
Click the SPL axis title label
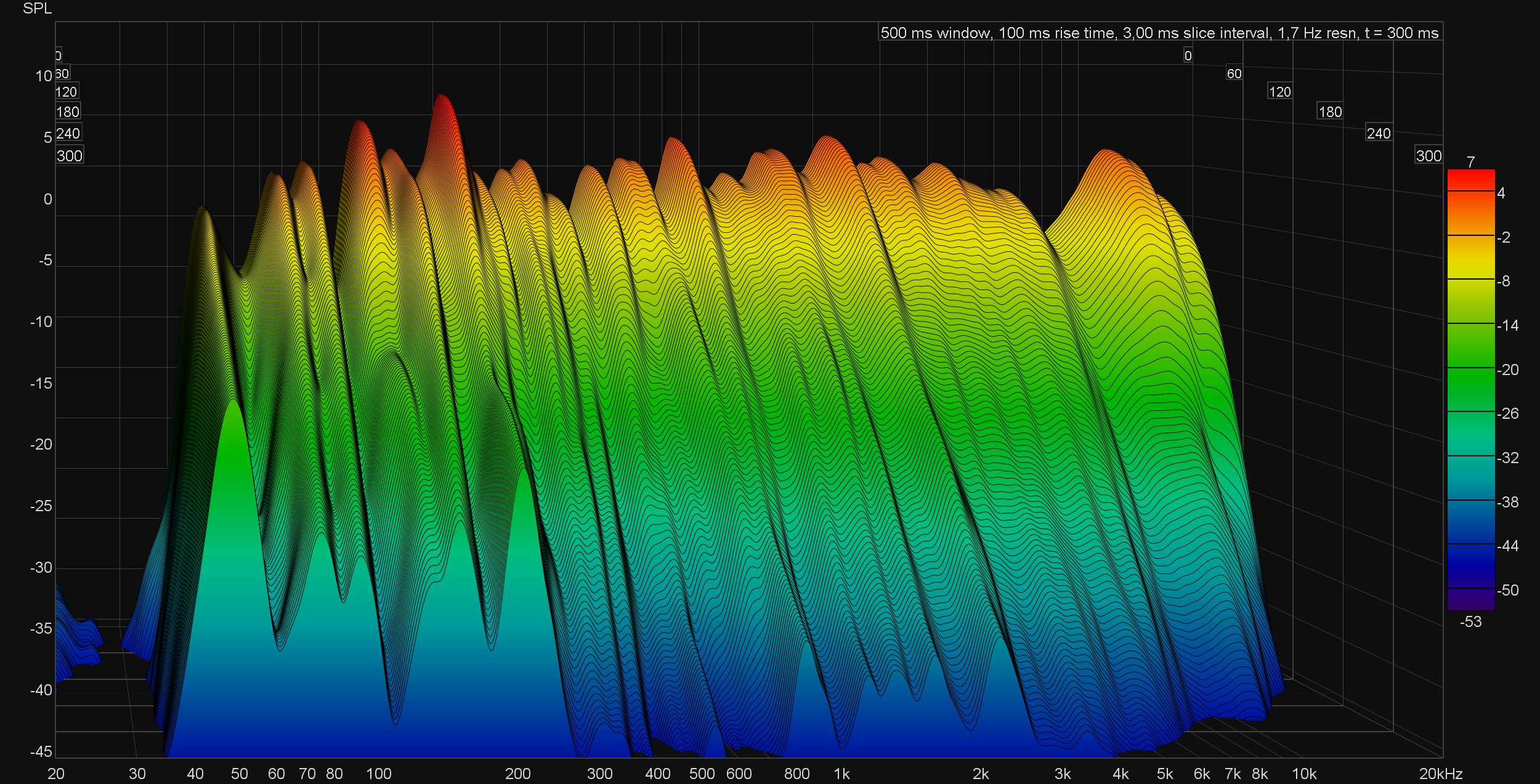tap(37, 9)
